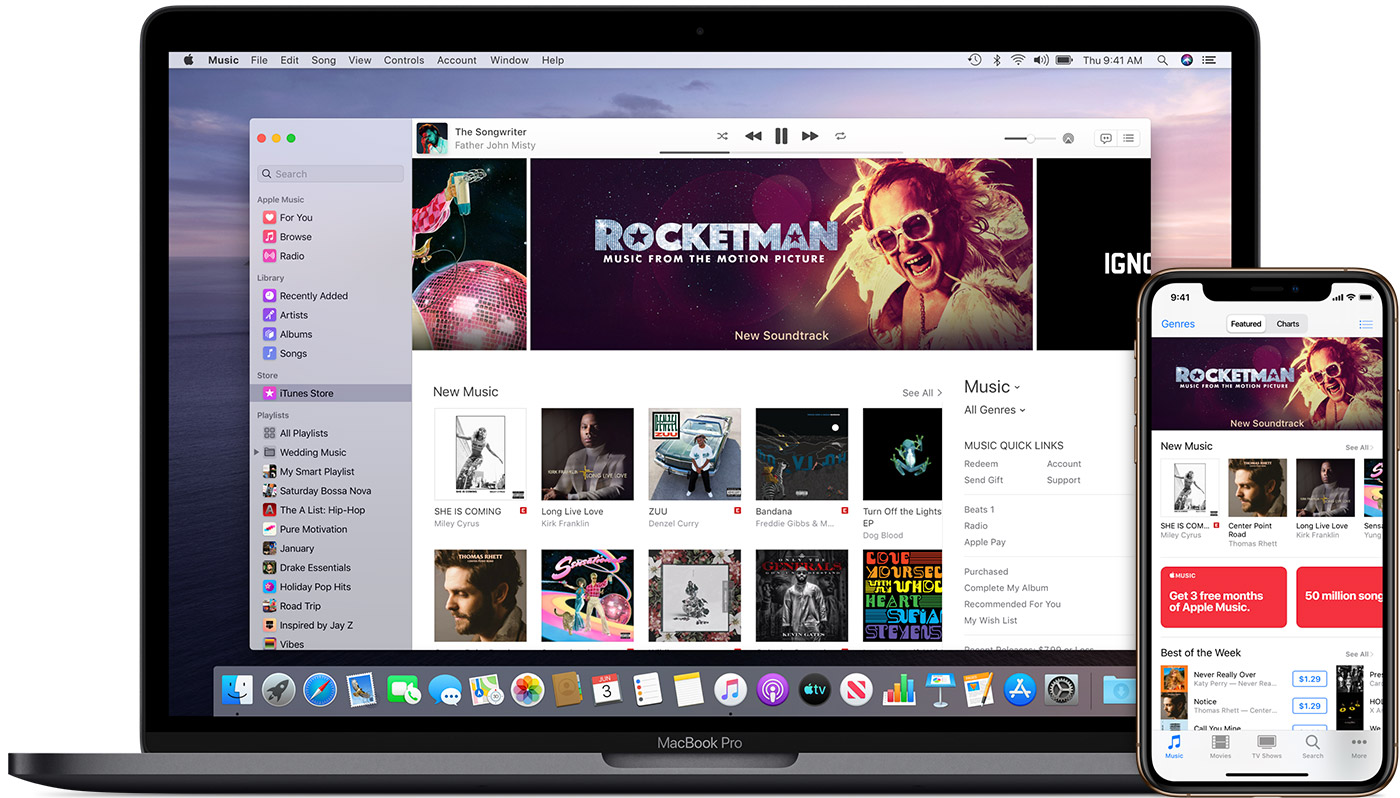The width and height of the screenshot is (1400, 798).
Task: Expand the Wedding Music playlist folder
Action: pos(257,452)
